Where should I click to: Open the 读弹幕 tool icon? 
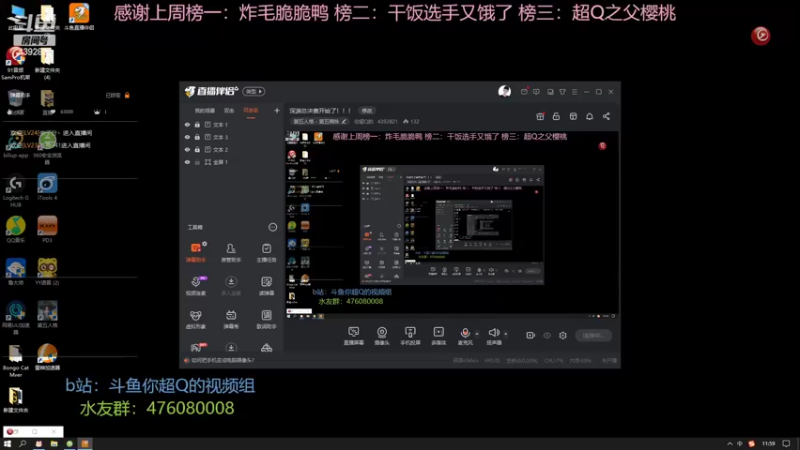(266, 285)
